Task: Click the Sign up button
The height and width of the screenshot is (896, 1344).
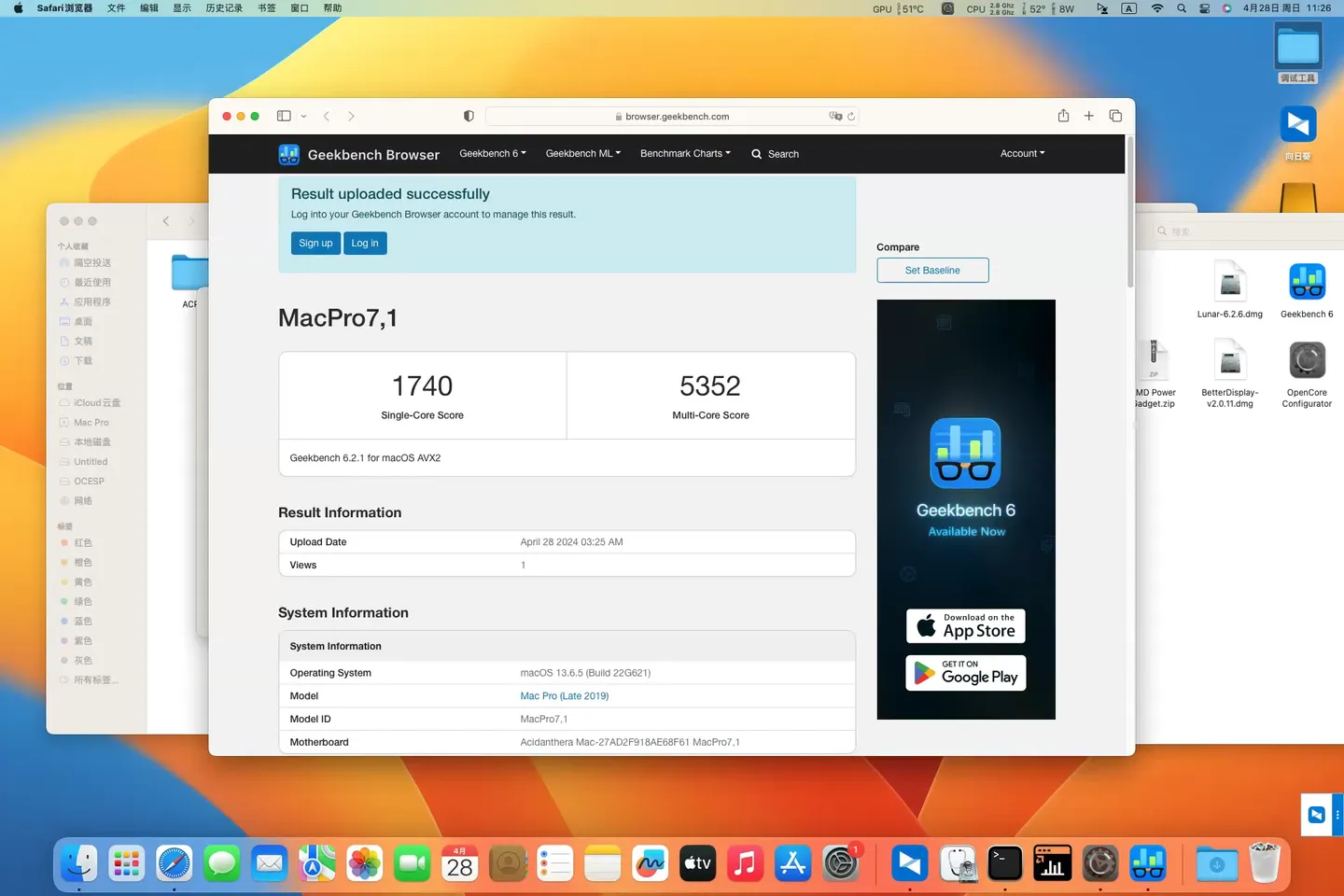Action: tap(315, 244)
